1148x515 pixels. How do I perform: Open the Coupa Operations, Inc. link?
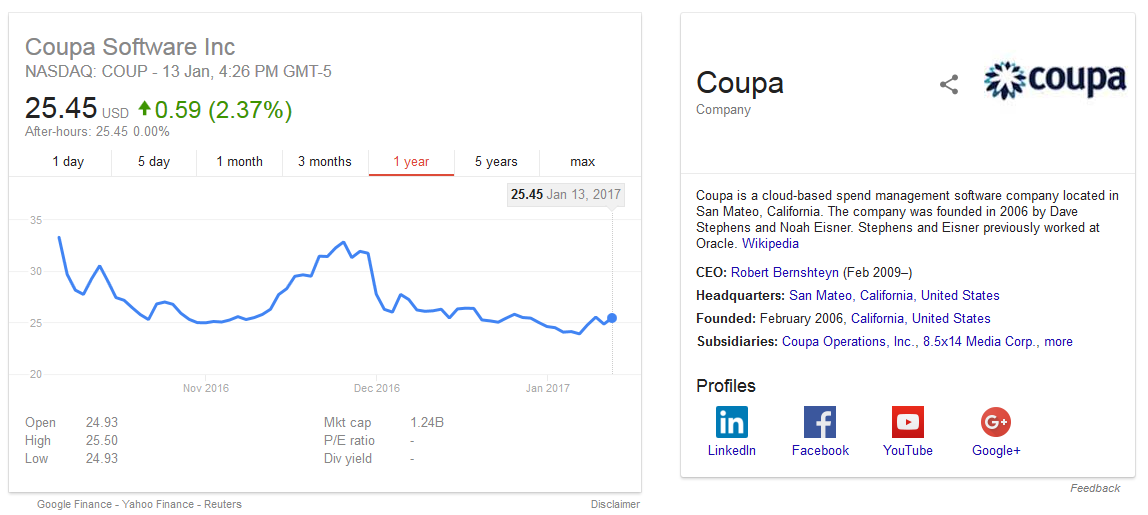pos(847,341)
